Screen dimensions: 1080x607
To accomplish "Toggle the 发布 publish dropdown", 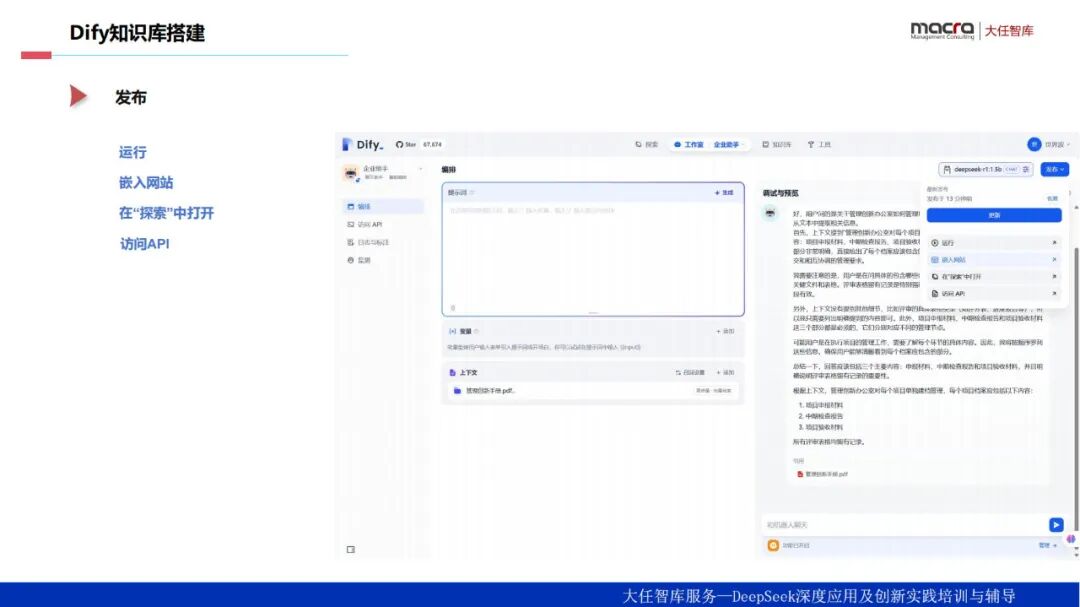I will pyautogui.click(x=1055, y=169).
